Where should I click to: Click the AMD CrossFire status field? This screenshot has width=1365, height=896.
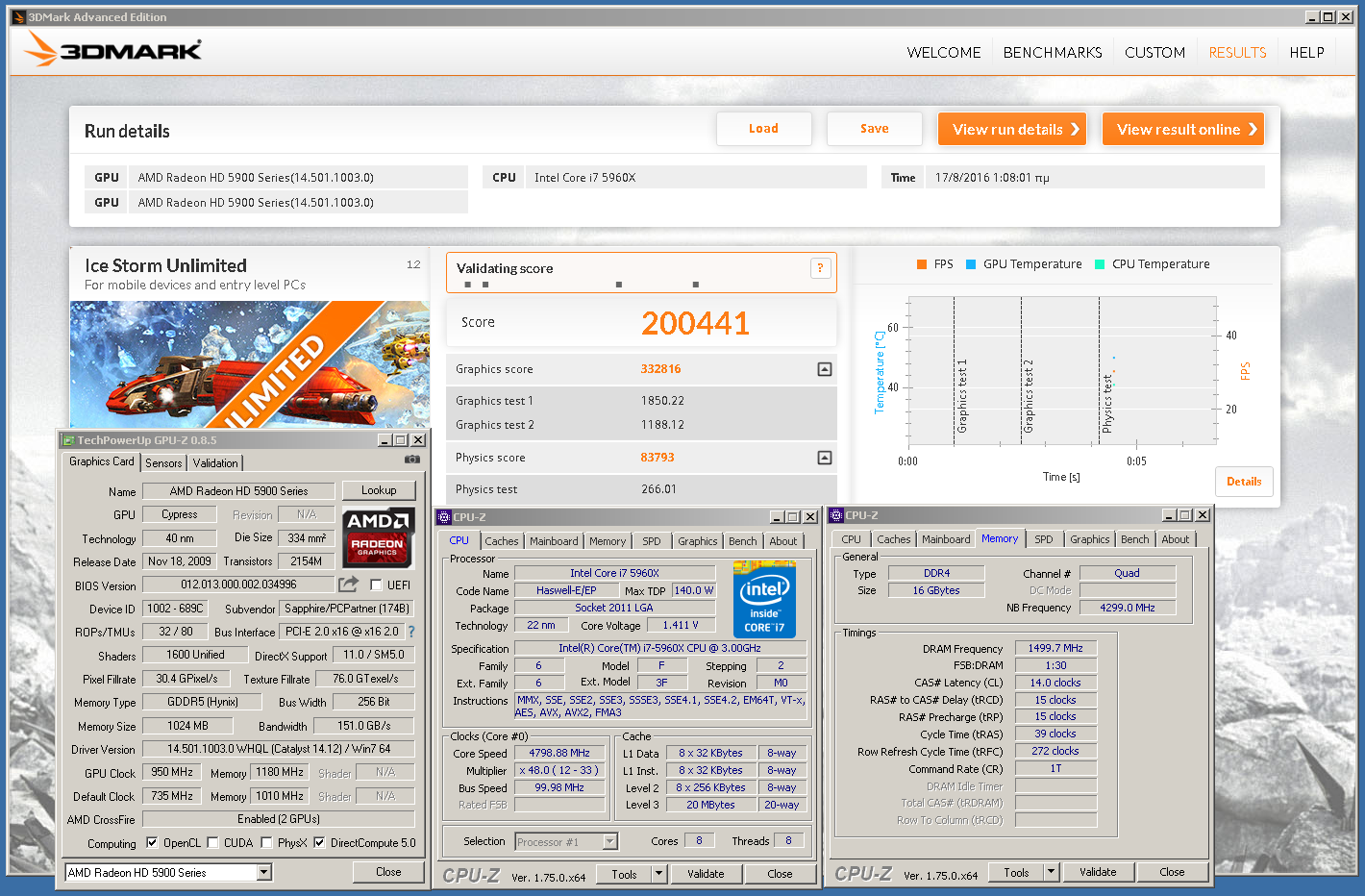(x=279, y=819)
